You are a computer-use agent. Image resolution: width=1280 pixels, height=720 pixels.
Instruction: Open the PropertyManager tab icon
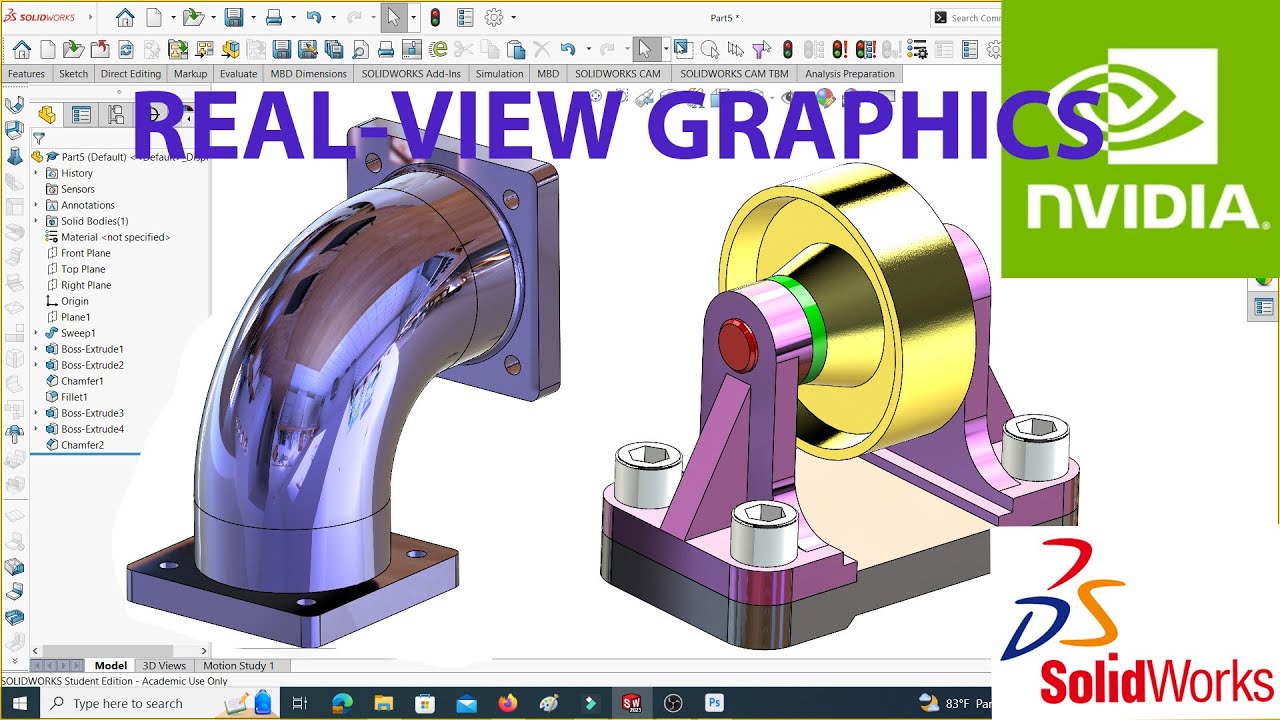[81, 115]
